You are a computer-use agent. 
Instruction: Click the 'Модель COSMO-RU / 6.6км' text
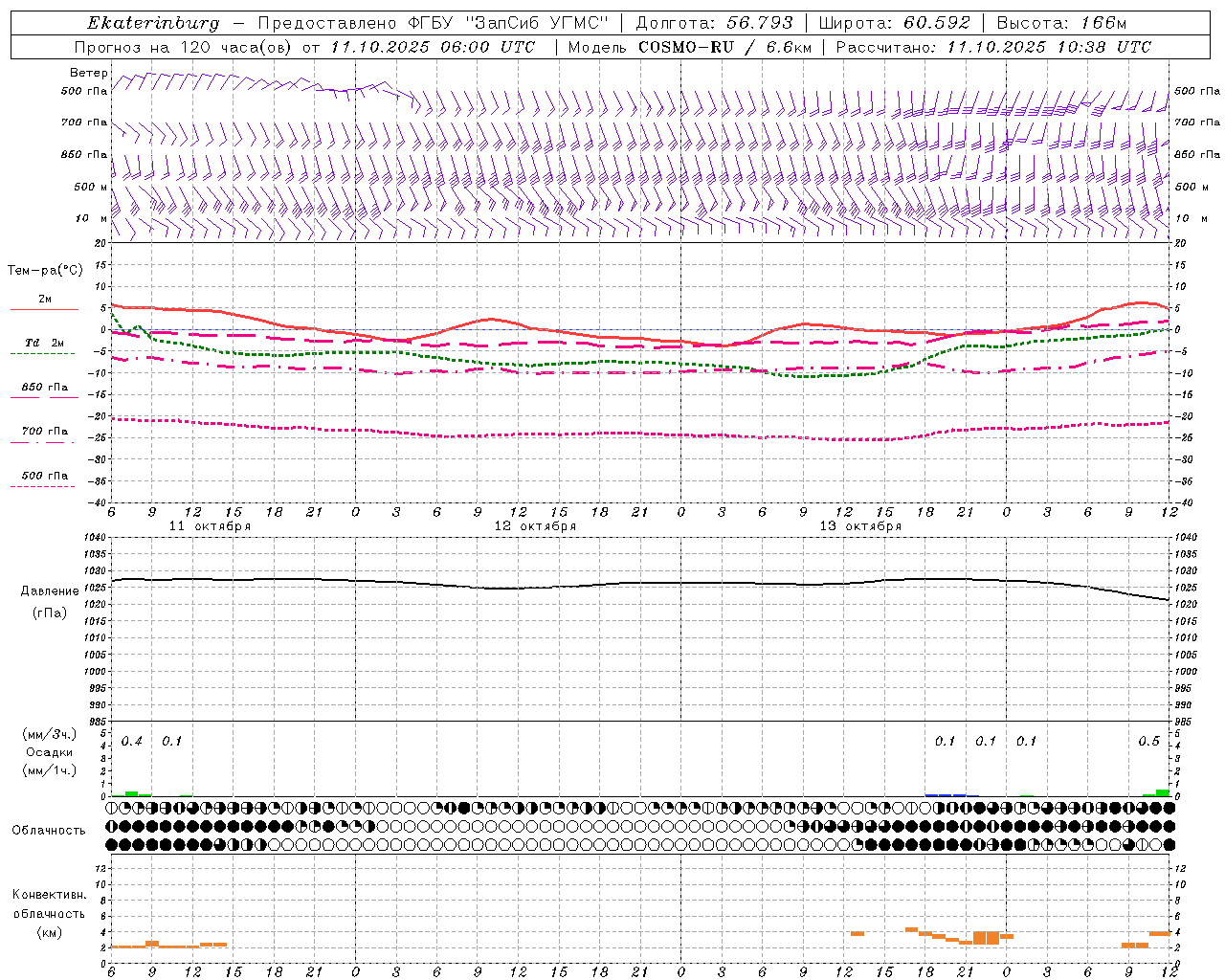[689, 47]
